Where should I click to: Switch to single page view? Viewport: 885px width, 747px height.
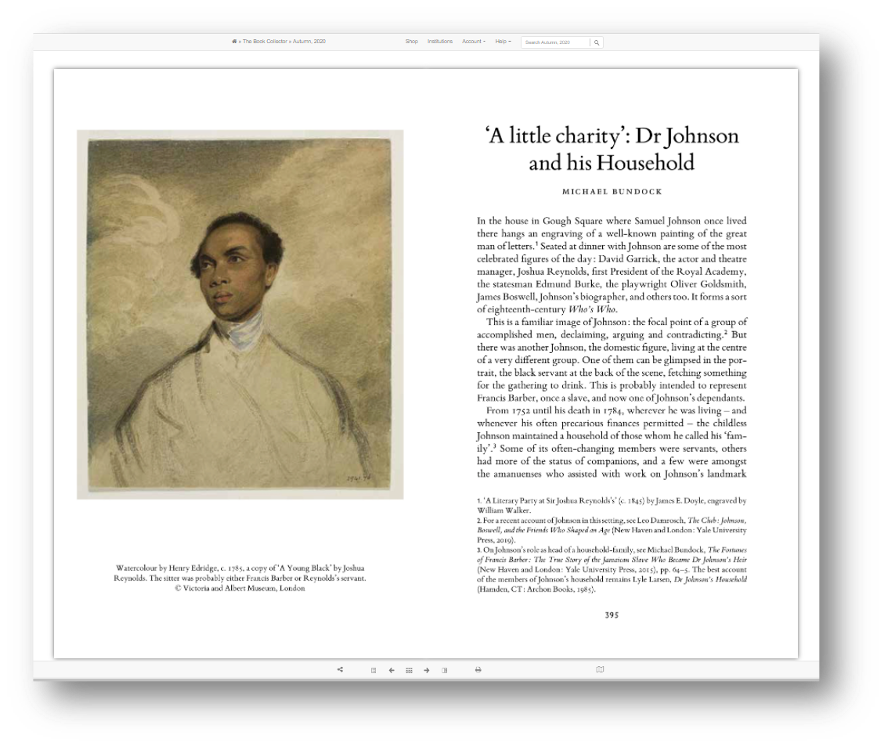coord(373,670)
